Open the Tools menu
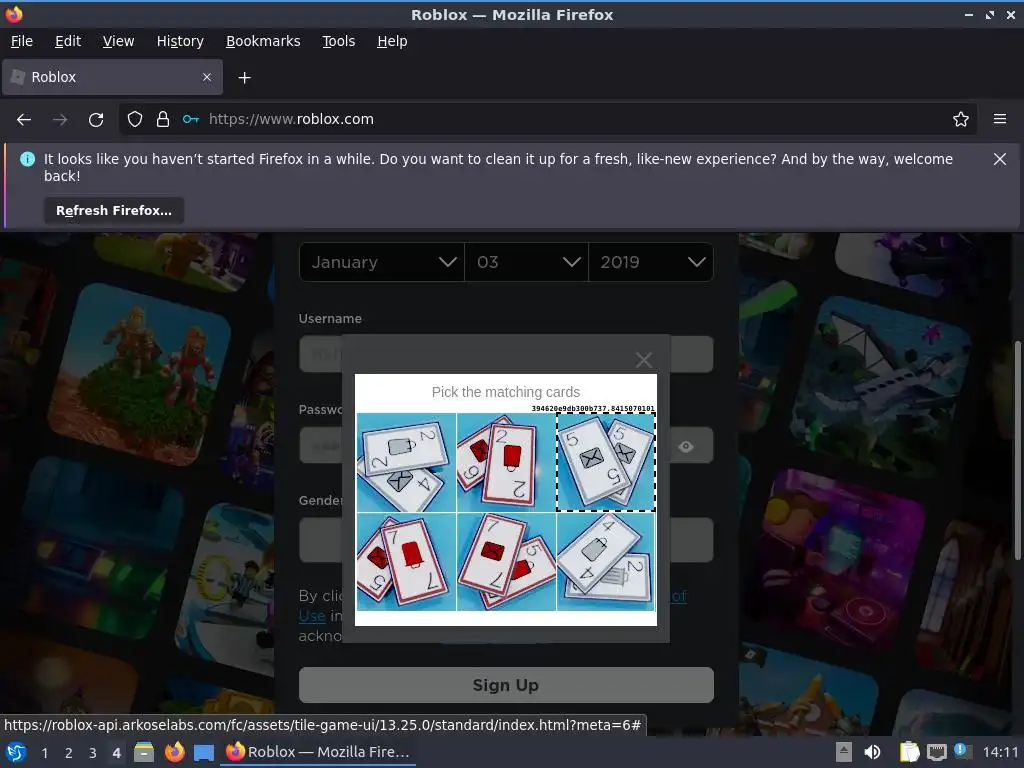This screenshot has width=1024, height=768. [338, 41]
